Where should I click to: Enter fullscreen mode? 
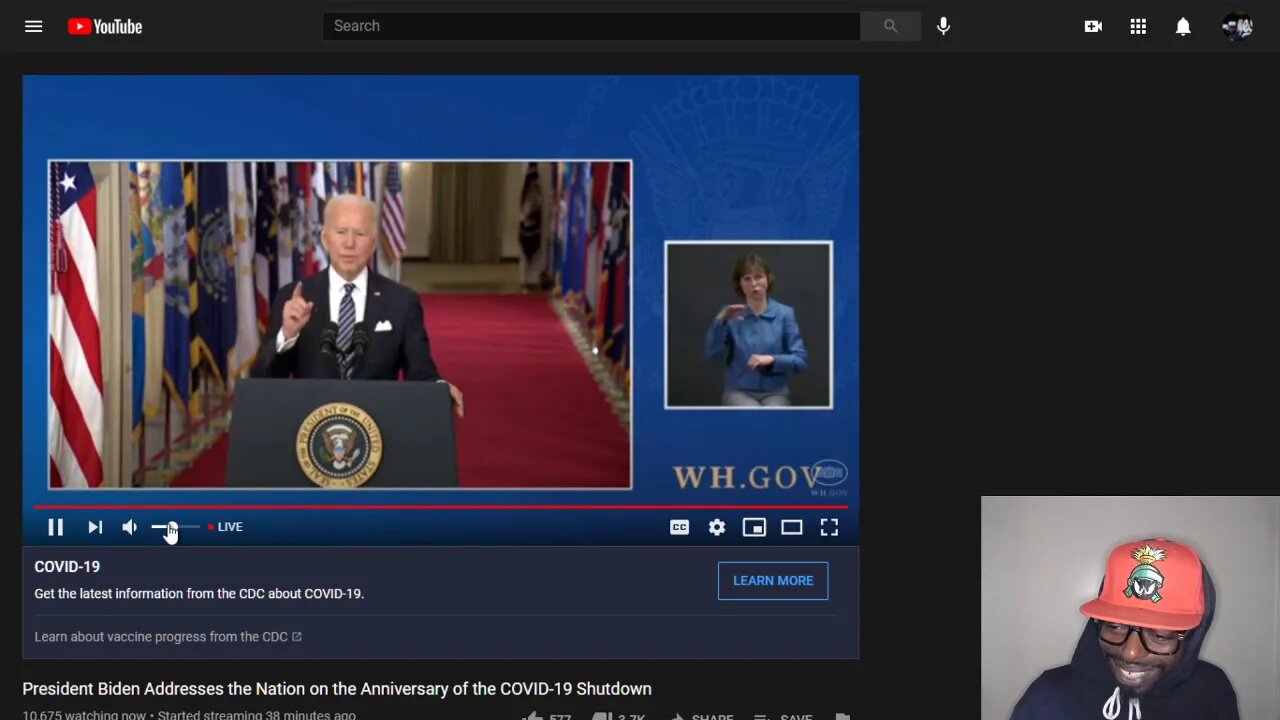tap(829, 527)
